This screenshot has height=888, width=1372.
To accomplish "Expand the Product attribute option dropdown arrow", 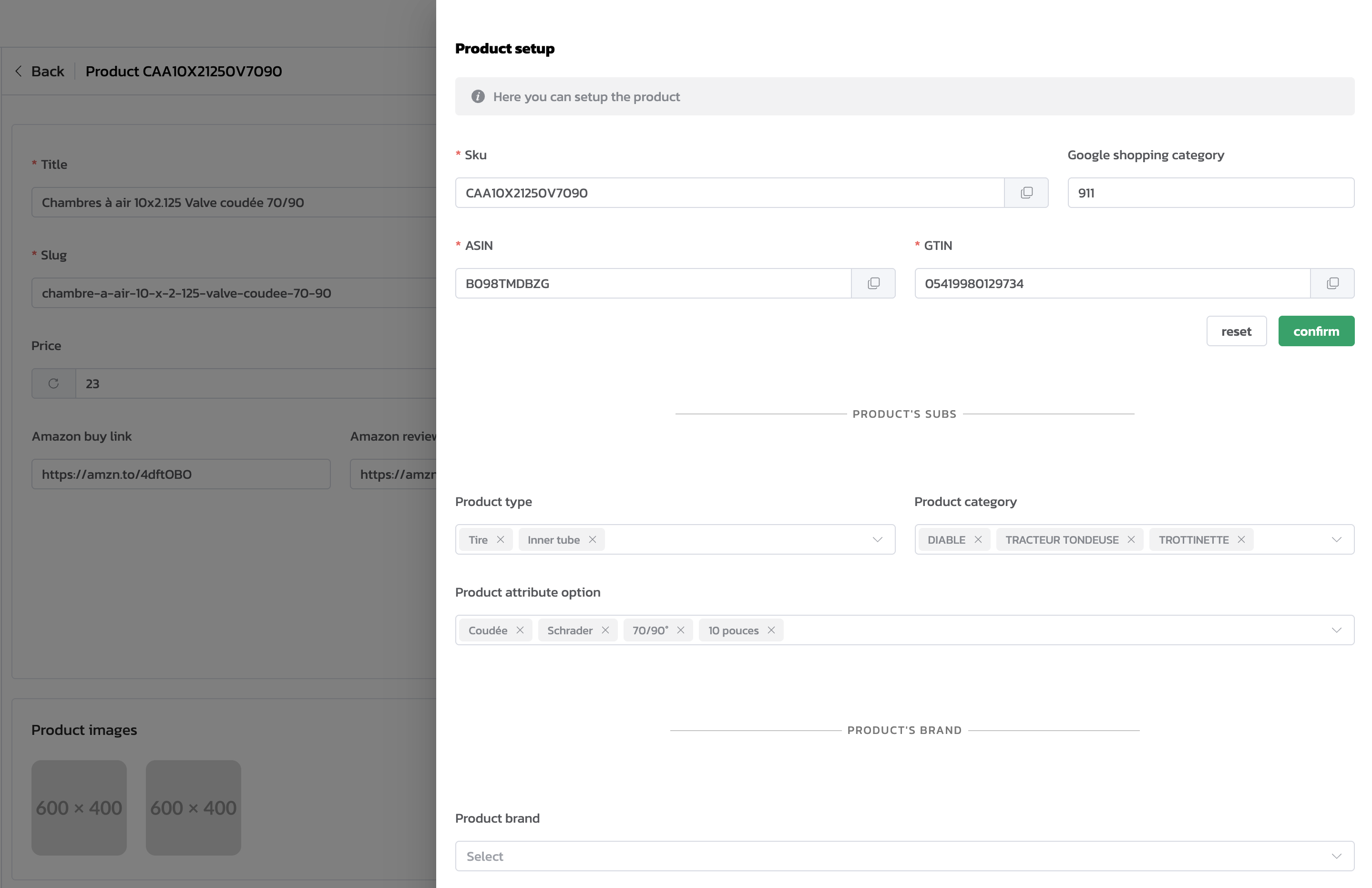I will click(x=1336, y=630).
